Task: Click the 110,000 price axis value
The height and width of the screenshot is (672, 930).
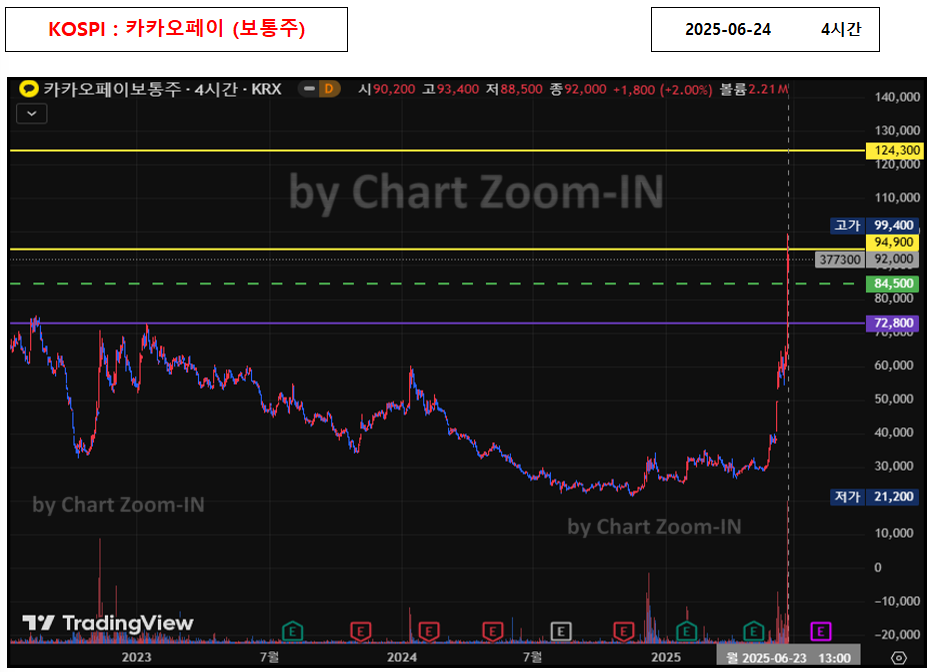Action: click(897, 198)
